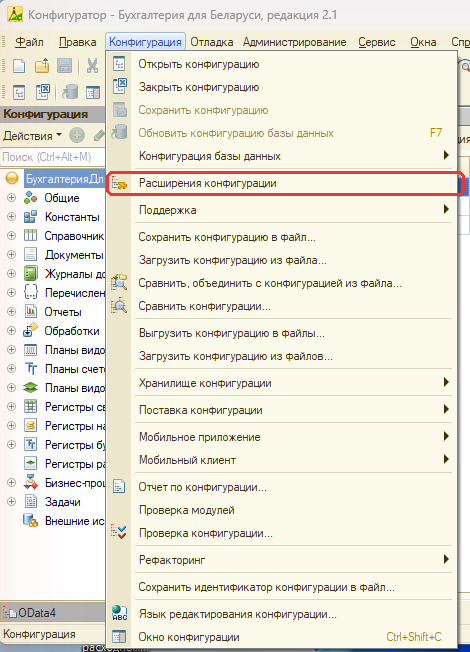The height and width of the screenshot is (652, 470).
Task: Expand the Справочники tree node
Action: click(x=12, y=236)
